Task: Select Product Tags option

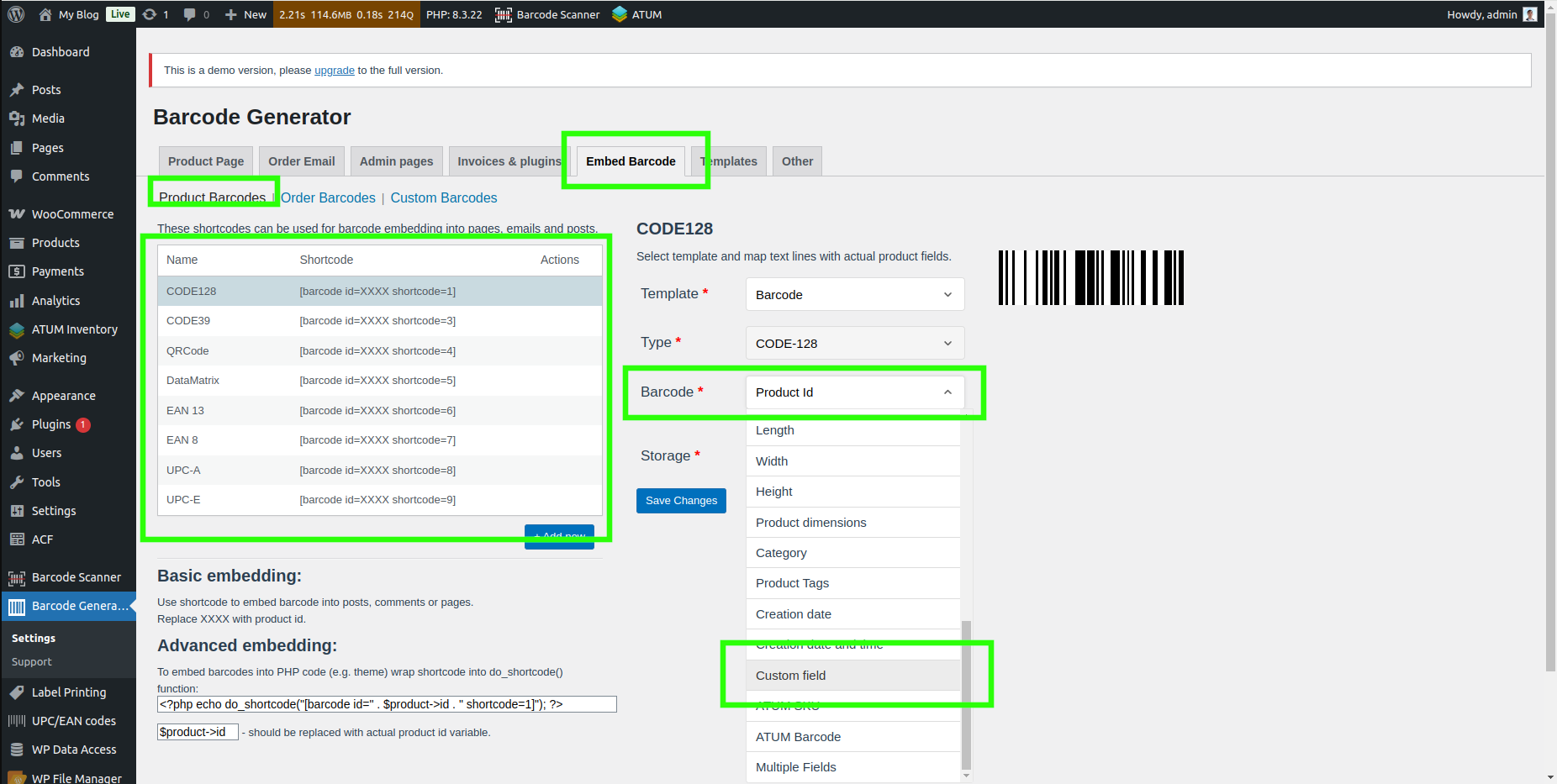Action: (852, 583)
